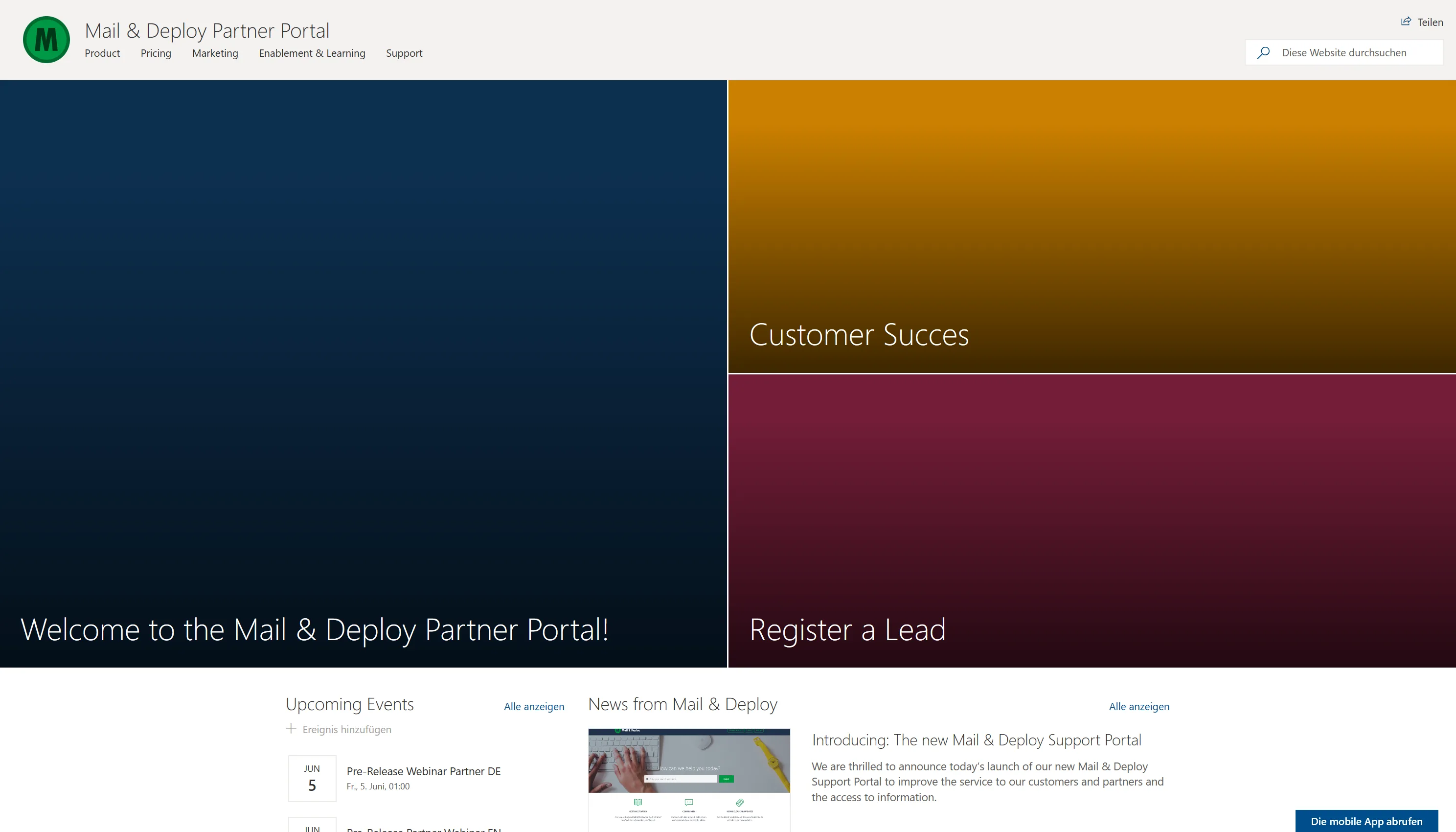Click Ereignis hinzufügen text link

[x=347, y=730]
